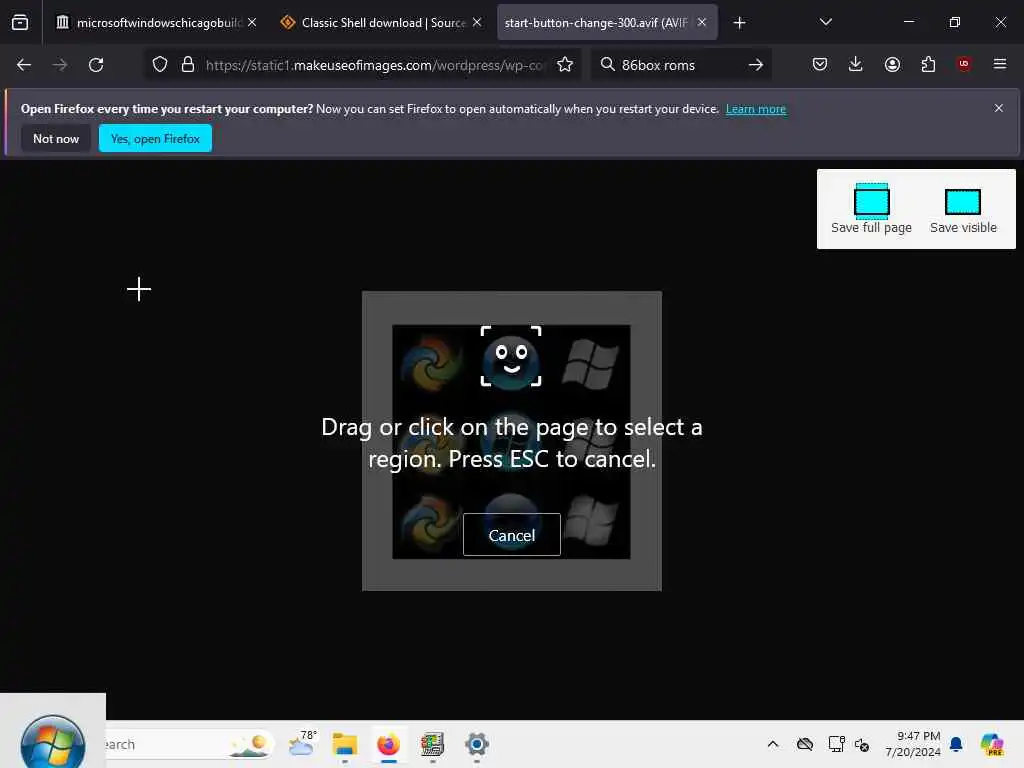Viewport: 1024px width, 768px height.
Task: Open the Extensions panel
Action: pos(928,65)
